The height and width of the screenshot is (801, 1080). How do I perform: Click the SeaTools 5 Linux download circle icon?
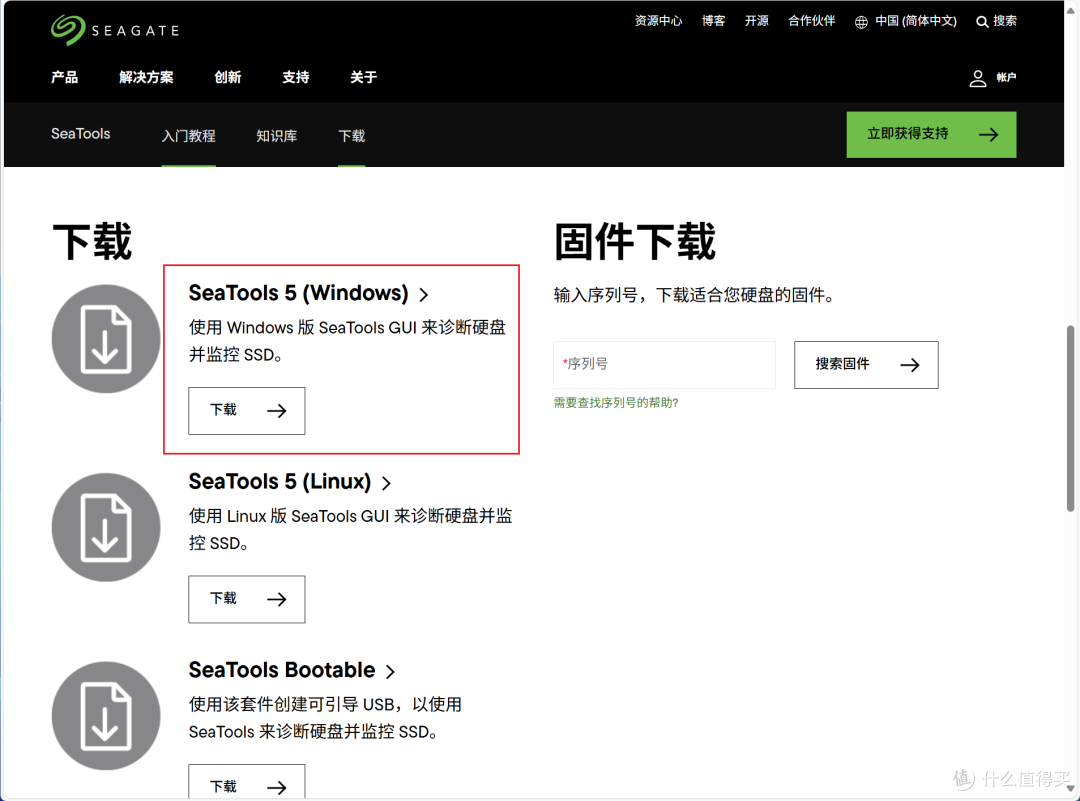click(106, 528)
